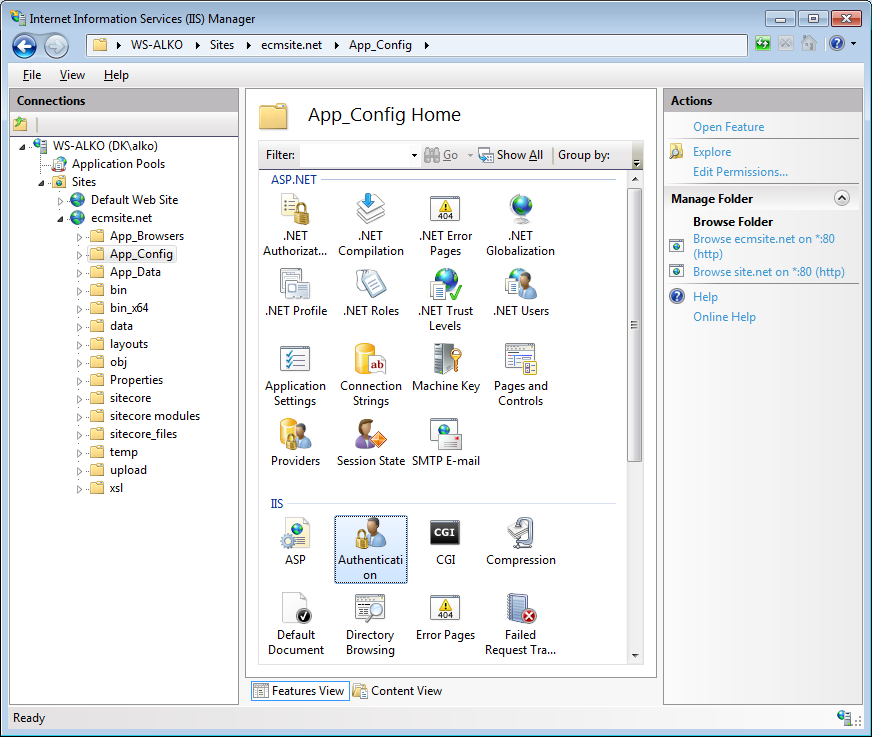Open the Session State feature
Viewport: 872px width, 737px height.
(371, 443)
